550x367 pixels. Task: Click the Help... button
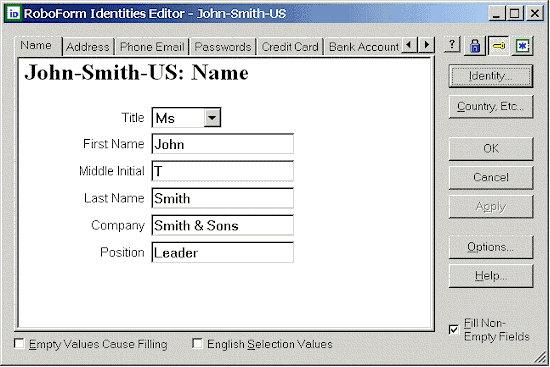point(491,276)
